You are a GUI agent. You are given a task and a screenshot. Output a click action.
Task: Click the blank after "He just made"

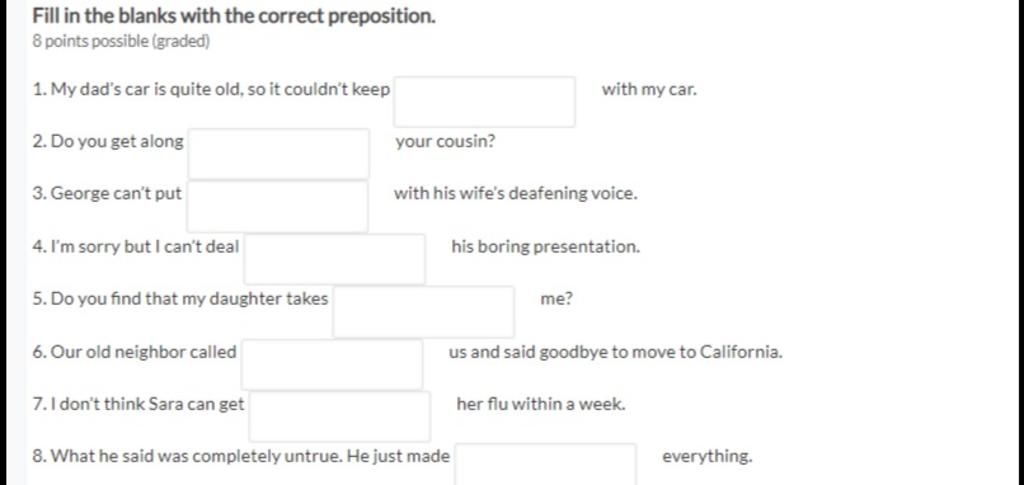[545, 464]
